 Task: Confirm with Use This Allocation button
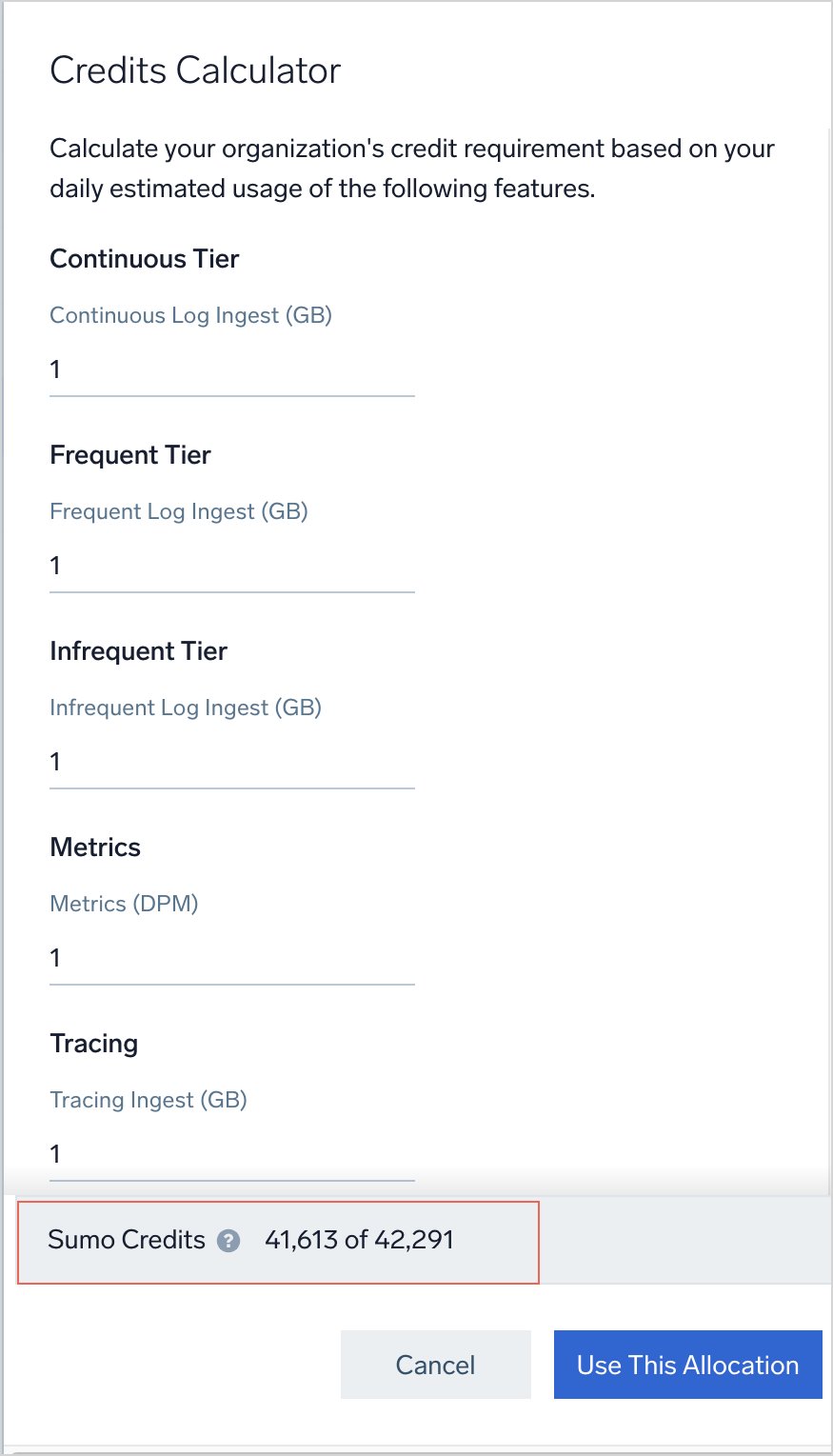click(x=687, y=1365)
